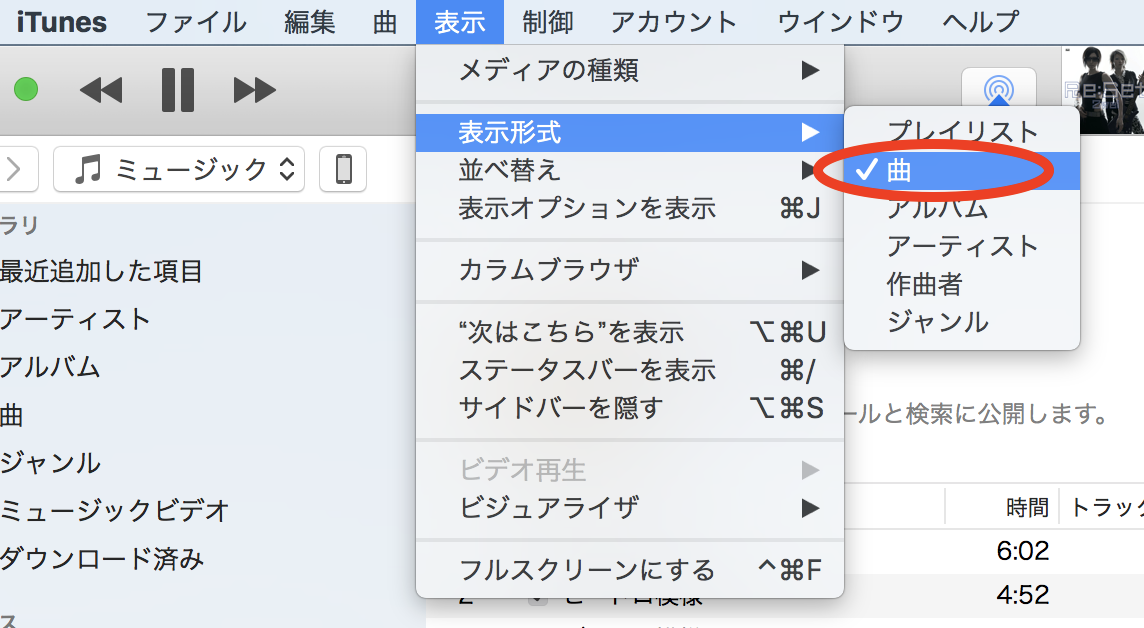Click the rewind previous track button

pos(101,90)
